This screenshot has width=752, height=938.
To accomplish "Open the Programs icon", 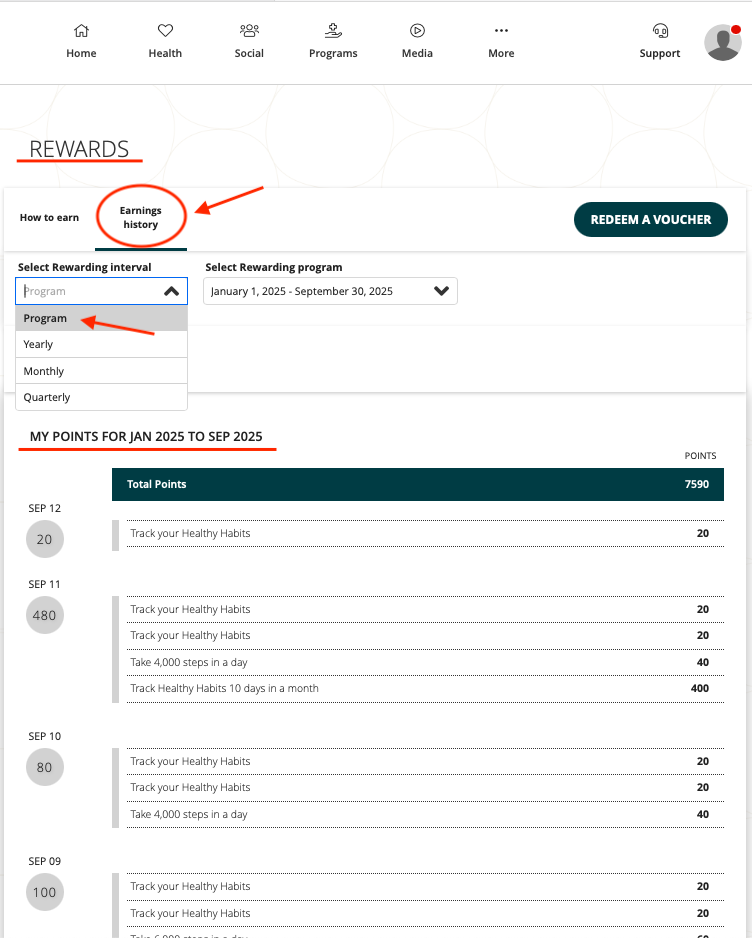I will tap(333, 32).
